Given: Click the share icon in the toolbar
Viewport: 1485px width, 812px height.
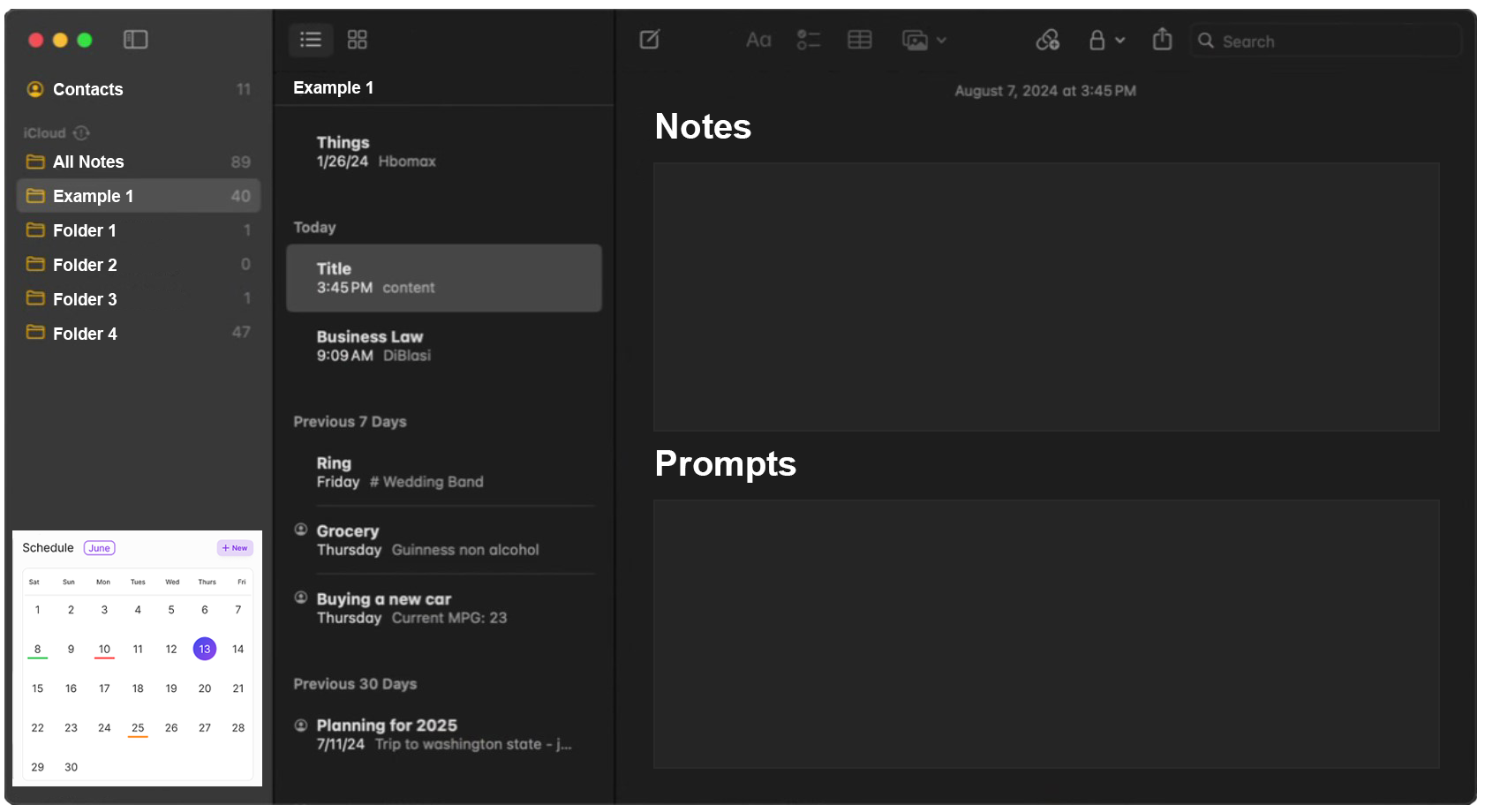Looking at the screenshot, I should point(1162,40).
